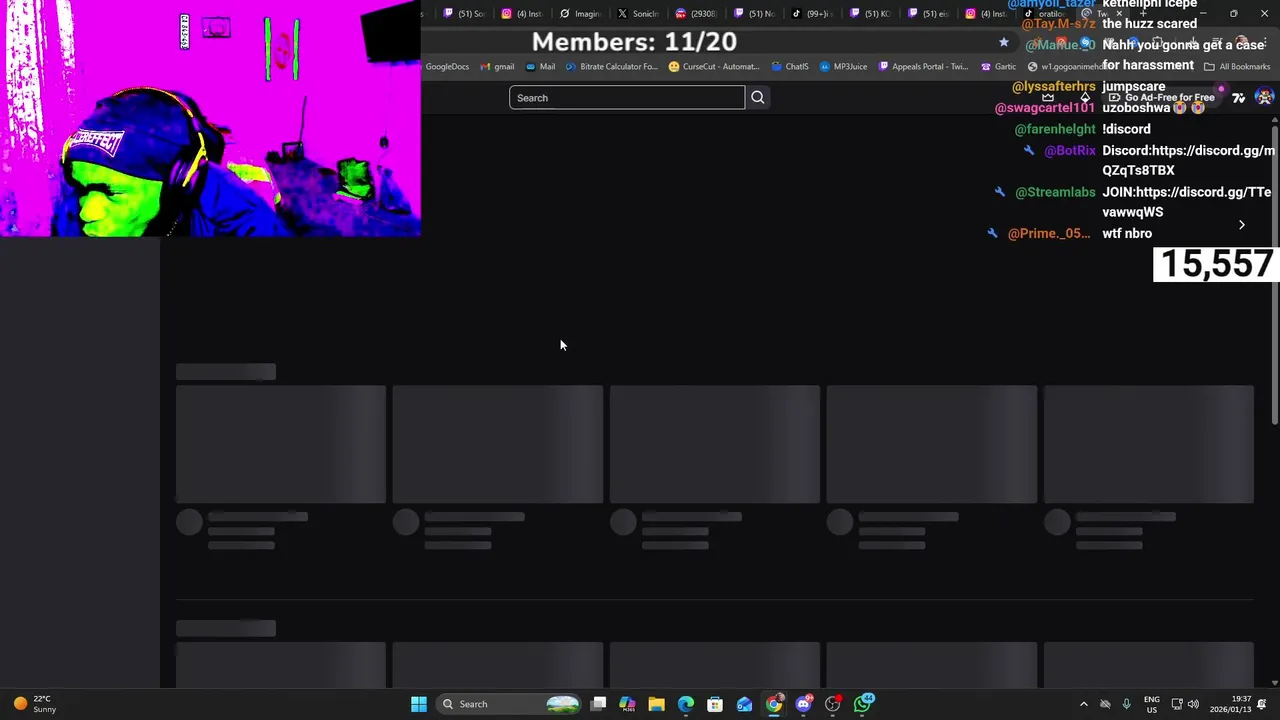Open Task View from the taskbar

tap(598, 704)
